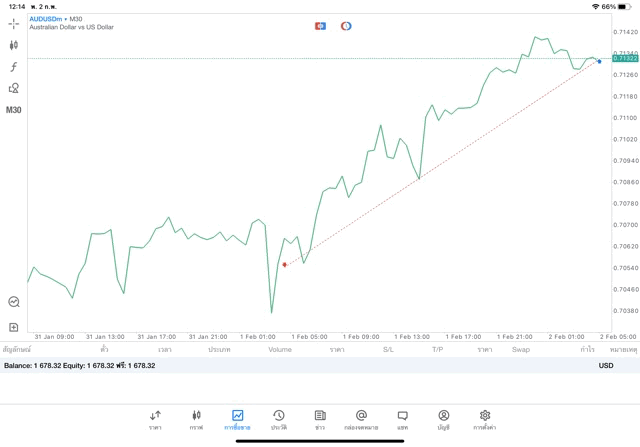The width and height of the screenshot is (640, 447).
Task: Click the Swap column header
Action: point(521,350)
